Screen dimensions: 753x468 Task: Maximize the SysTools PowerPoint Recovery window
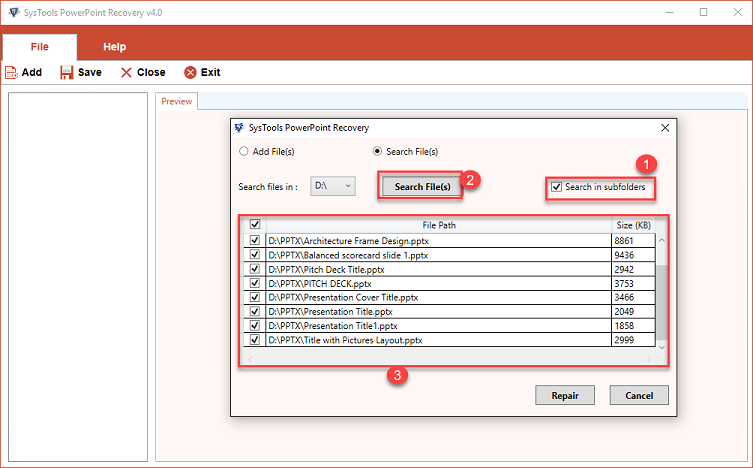[x=703, y=12]
